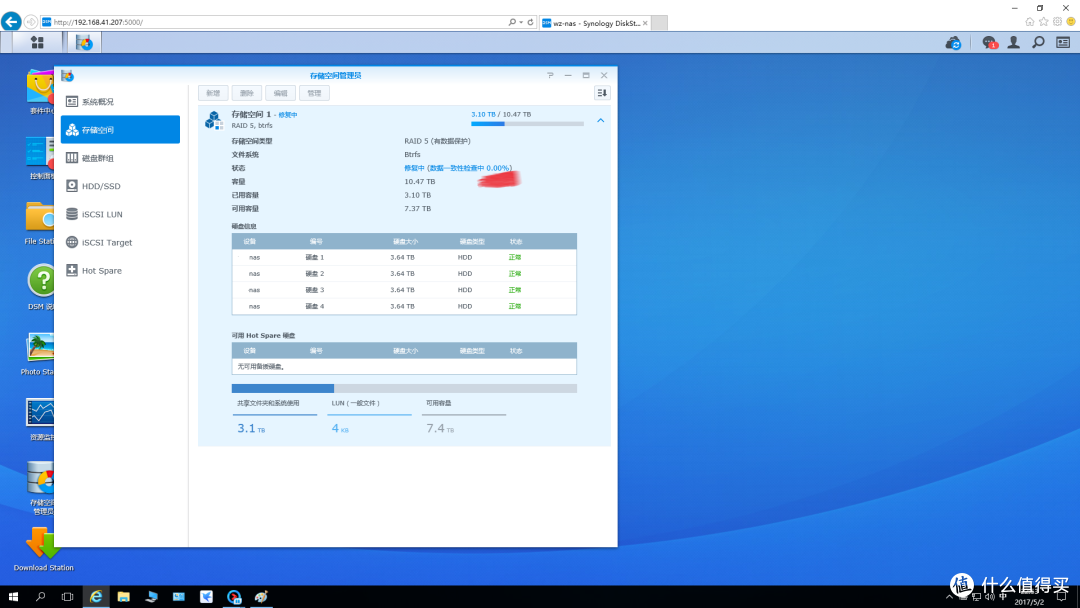Open the DSM widgets panel icon
The width and height of the screenshot is (1080, 608).
click(1063, 43)
